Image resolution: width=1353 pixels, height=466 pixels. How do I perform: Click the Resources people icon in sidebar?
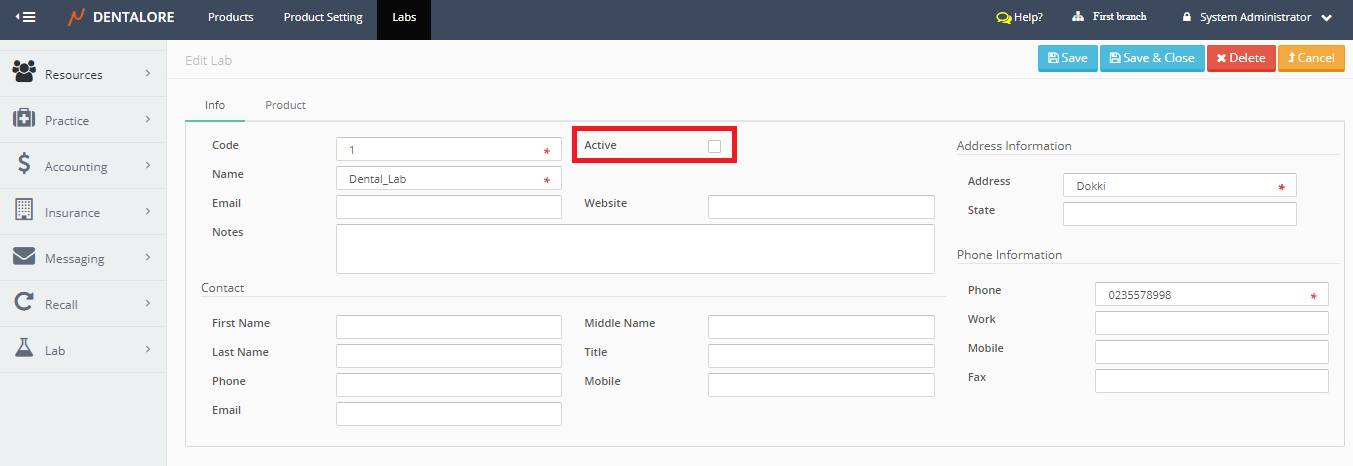point(24,73)
